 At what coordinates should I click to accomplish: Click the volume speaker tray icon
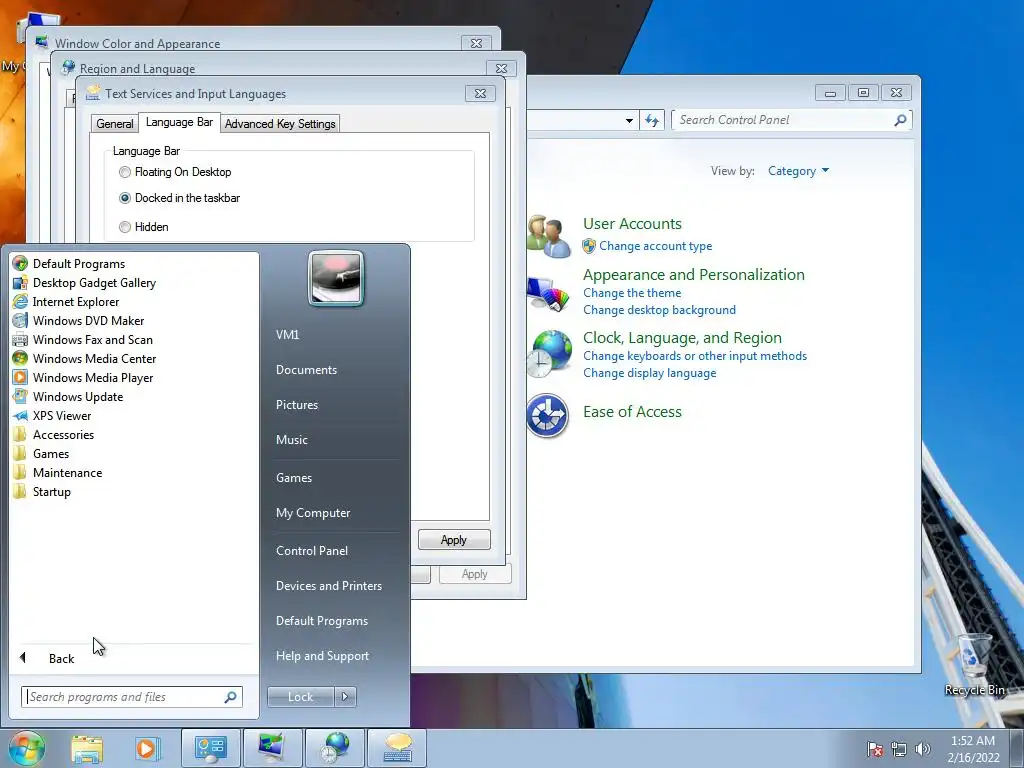(922, 749)
